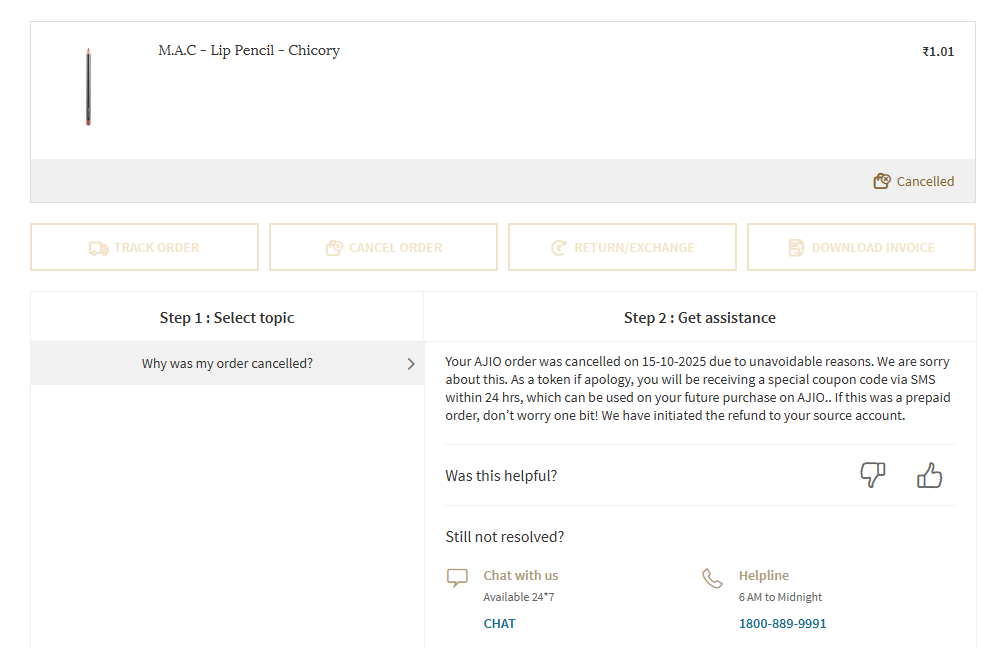Mark the answer helpful with thumbs up
The height and width of the screenshot is (648, 1005).
pos(929,475)
